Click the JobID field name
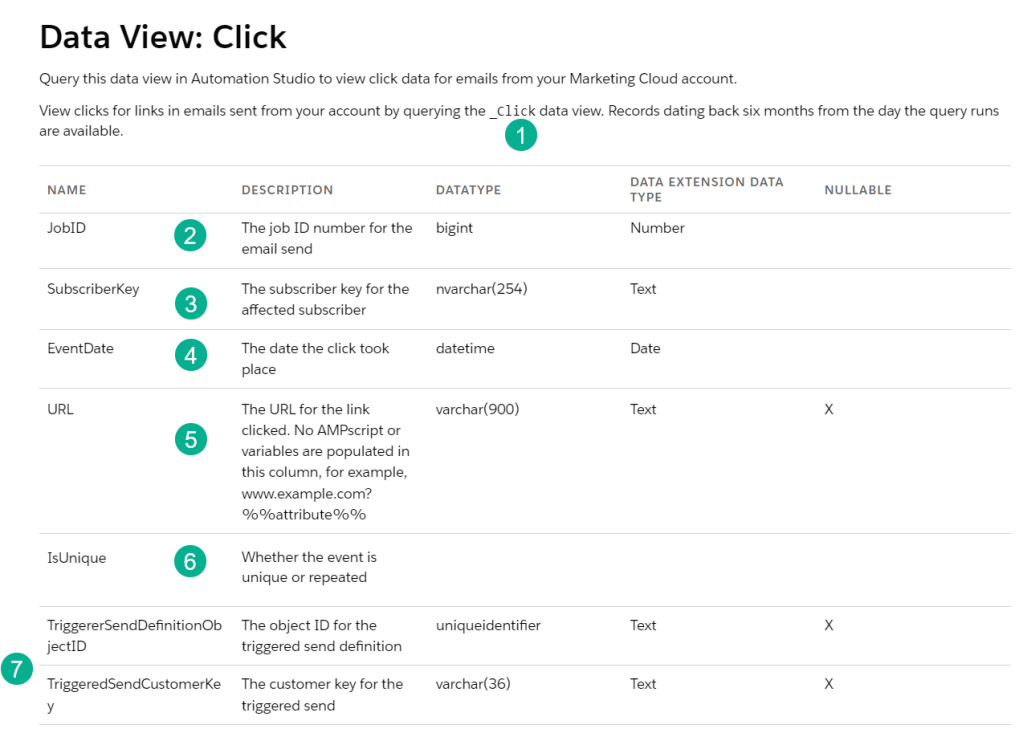This screenshot has height=737, width=1023. pyautogui.click(x=67, y=228)
